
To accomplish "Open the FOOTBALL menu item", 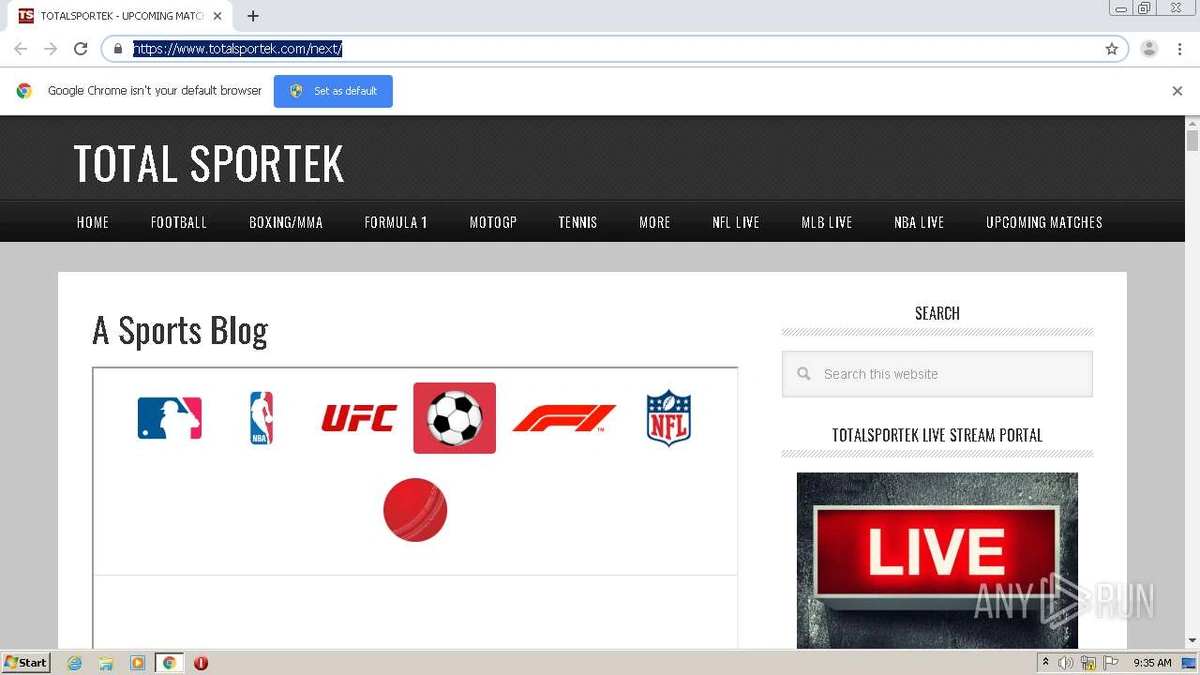I will click(x=179, y=222).
